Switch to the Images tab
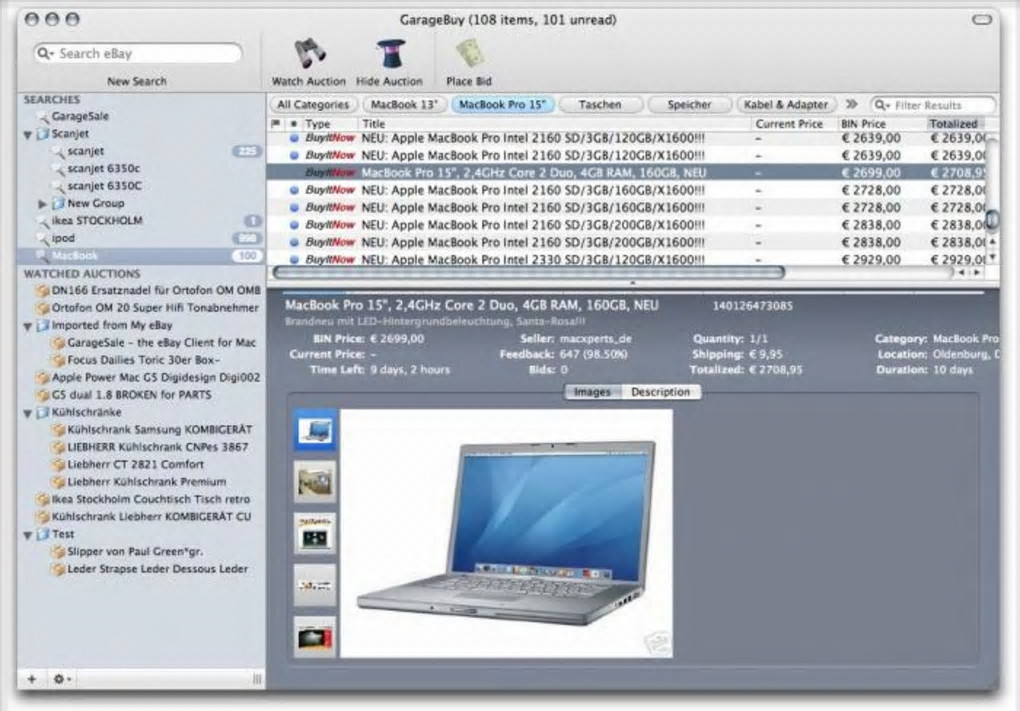The width and height of the screenshot is (1020, 711). [x=592, y=392]
